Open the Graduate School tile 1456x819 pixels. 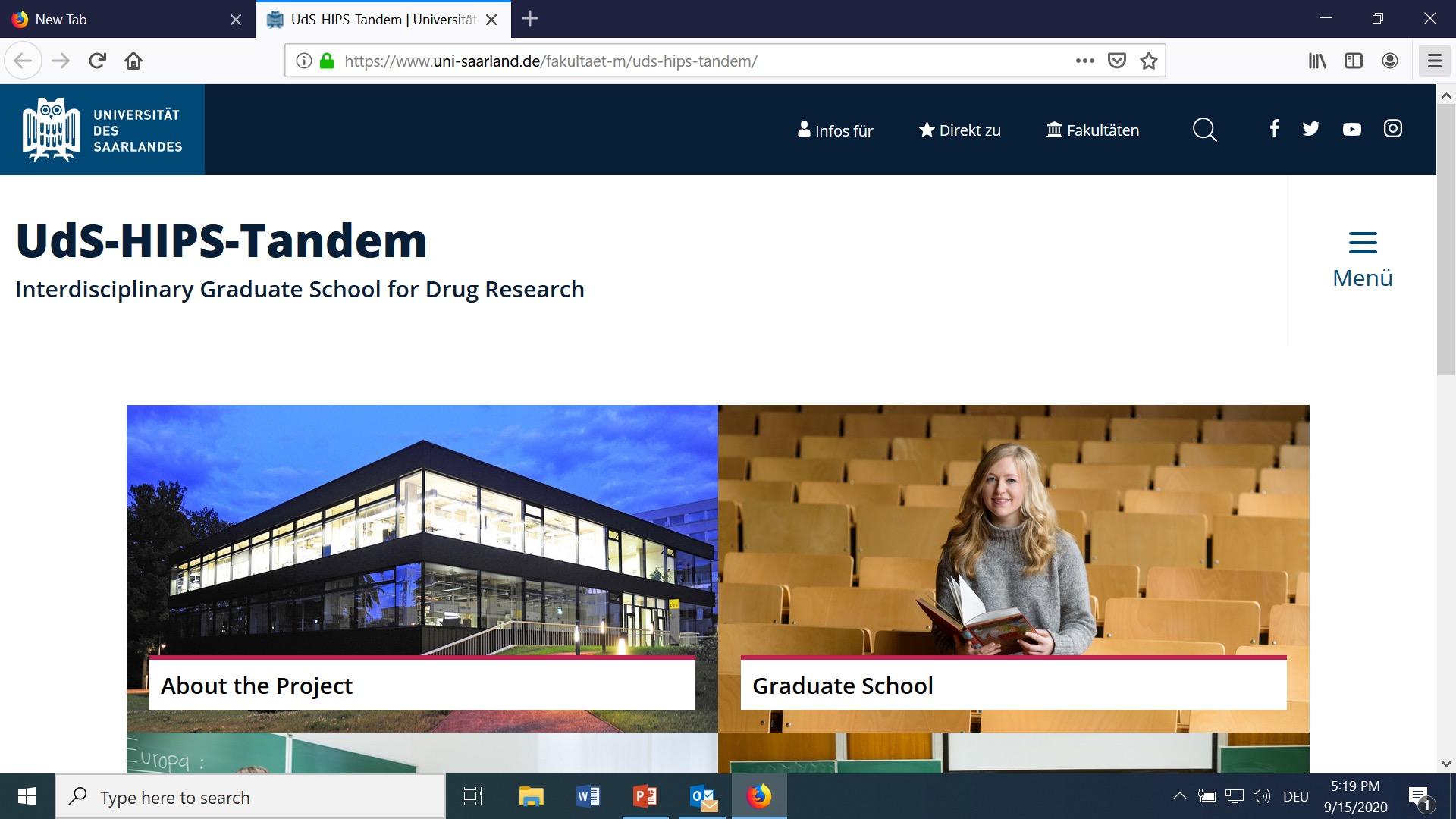coord(843,686)
